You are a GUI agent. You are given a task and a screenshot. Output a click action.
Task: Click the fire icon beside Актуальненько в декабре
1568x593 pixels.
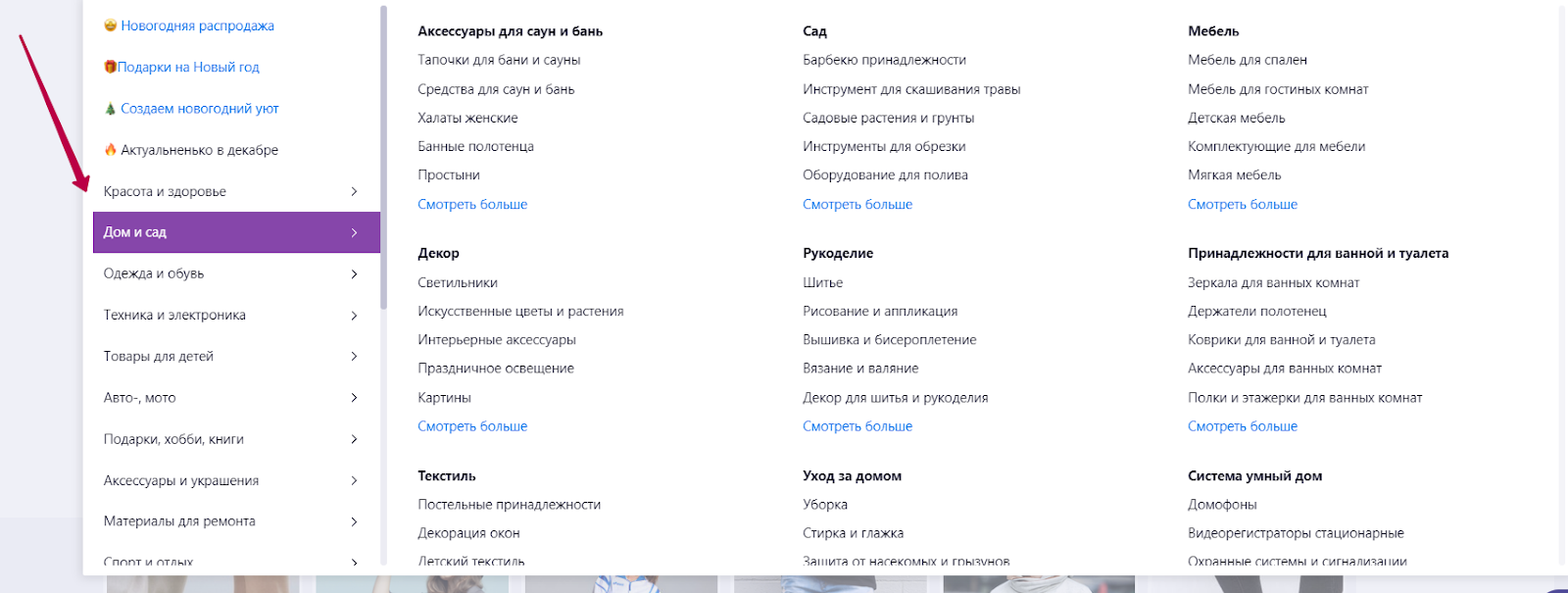tap(111, 150)
